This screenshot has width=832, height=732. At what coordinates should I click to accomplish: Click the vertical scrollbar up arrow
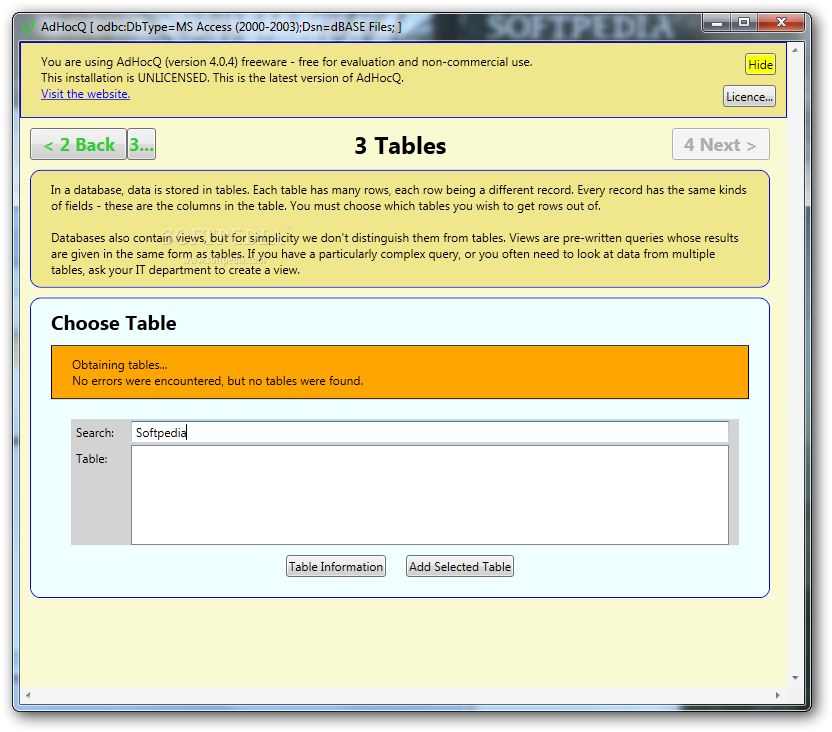[x=795, y=50]
